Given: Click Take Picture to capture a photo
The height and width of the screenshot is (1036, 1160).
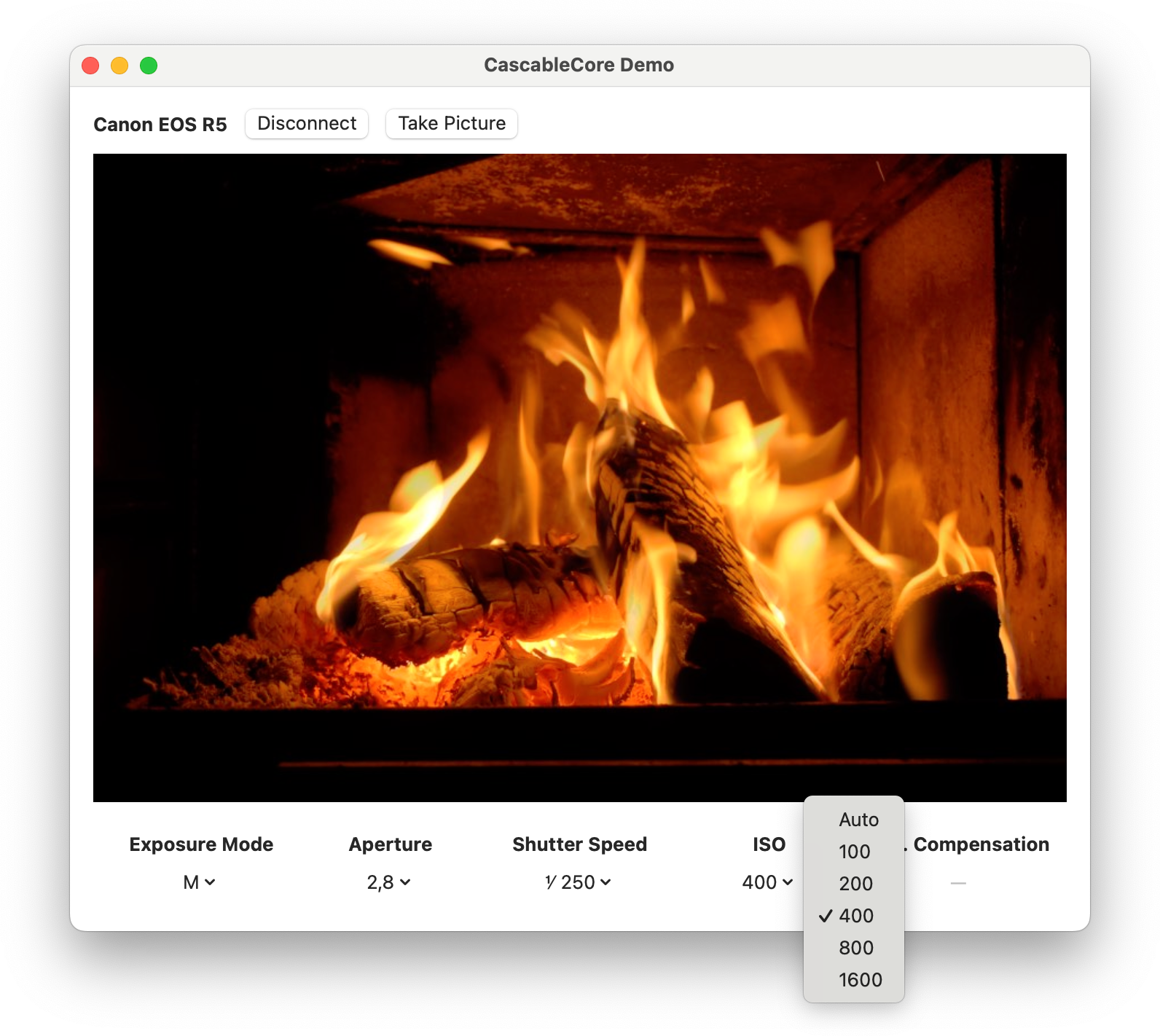Looking at the screenshot, I should (451, 124).
